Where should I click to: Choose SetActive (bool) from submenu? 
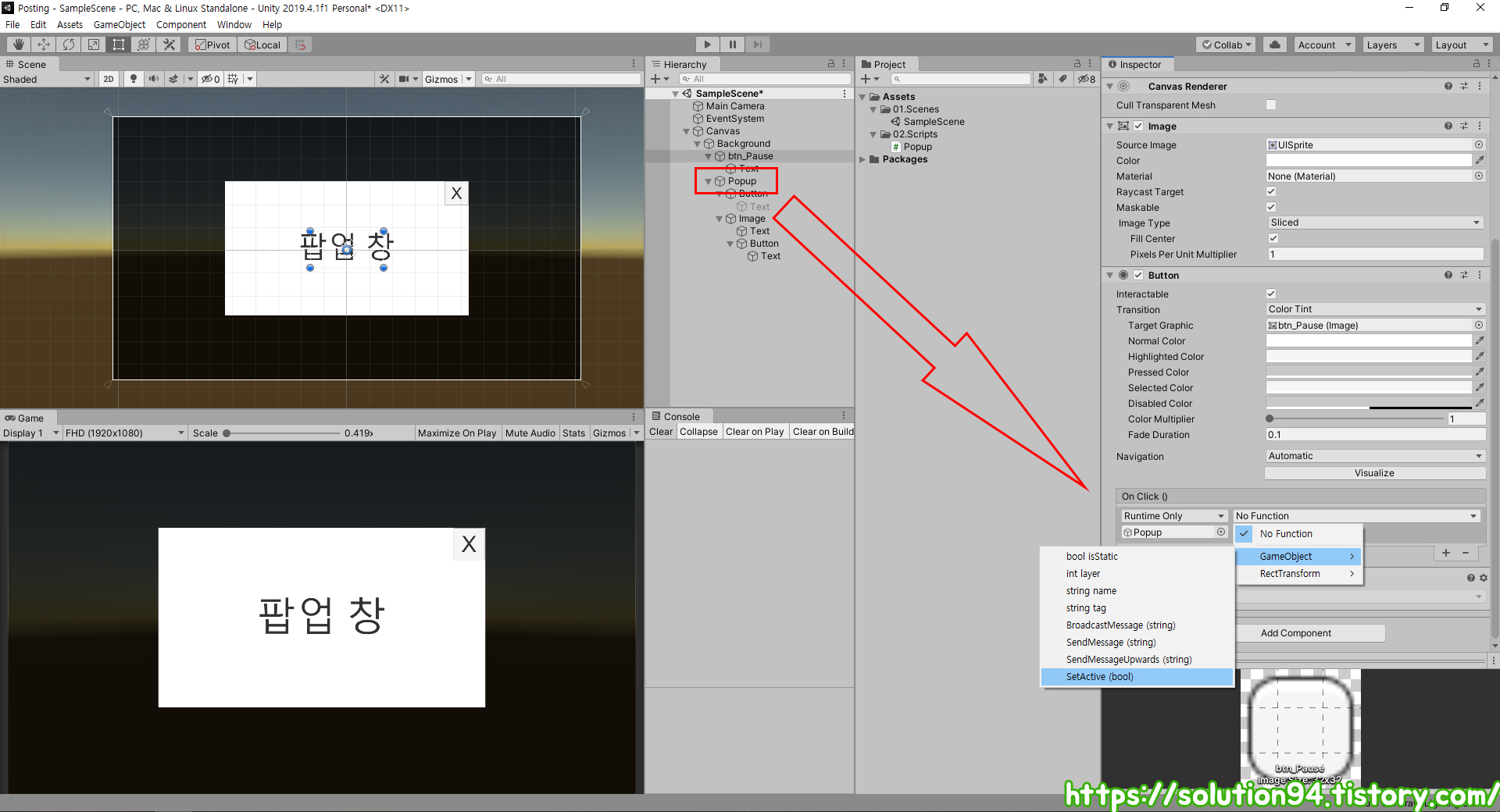[1137, 677]
